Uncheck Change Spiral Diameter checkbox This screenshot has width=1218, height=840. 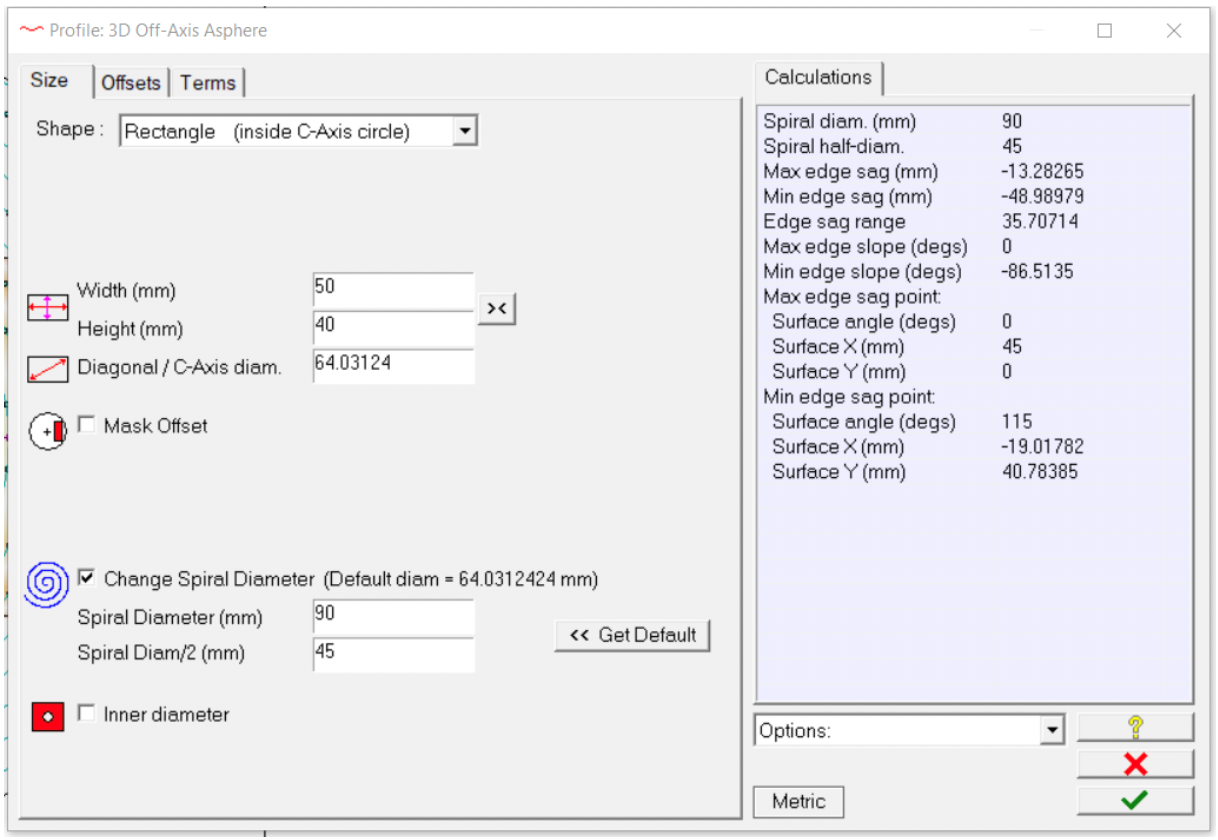point(87,578)
